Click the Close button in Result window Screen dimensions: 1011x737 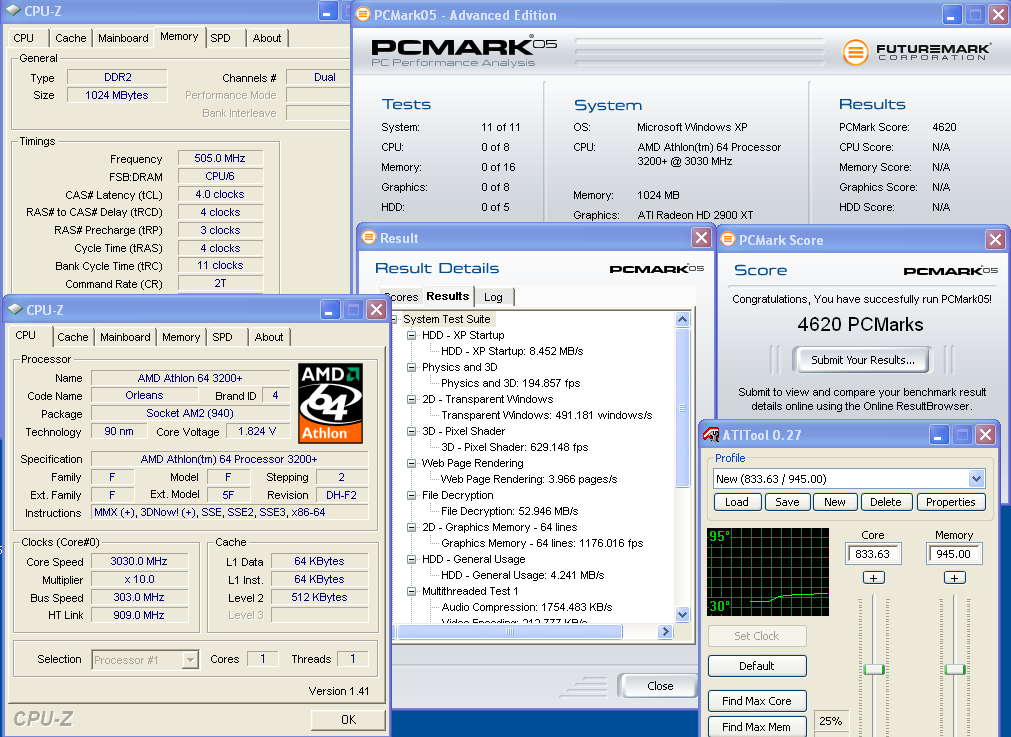[x=658, y=686]
